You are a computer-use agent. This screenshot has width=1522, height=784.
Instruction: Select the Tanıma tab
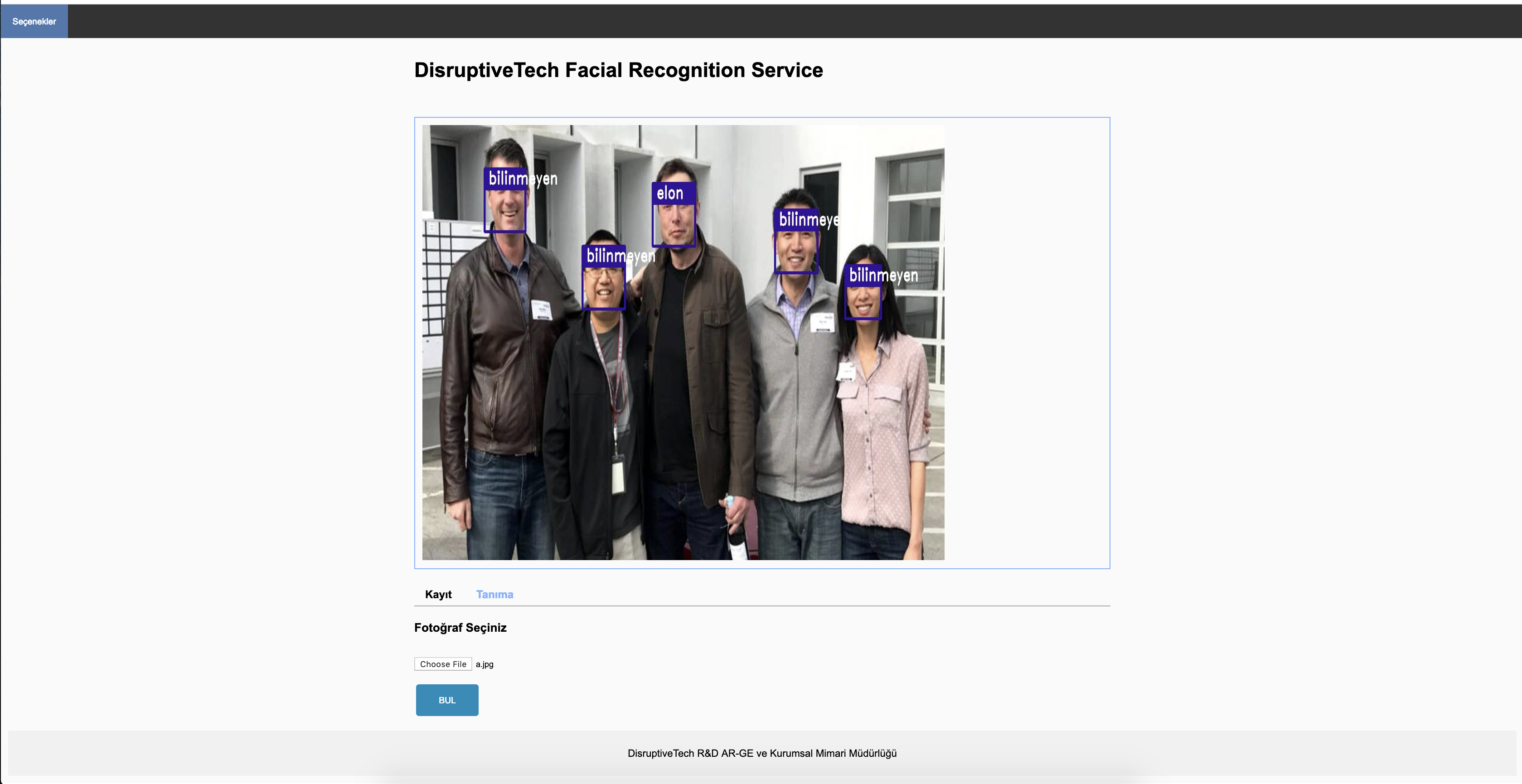pyautogui.click(x=494, y=595)
